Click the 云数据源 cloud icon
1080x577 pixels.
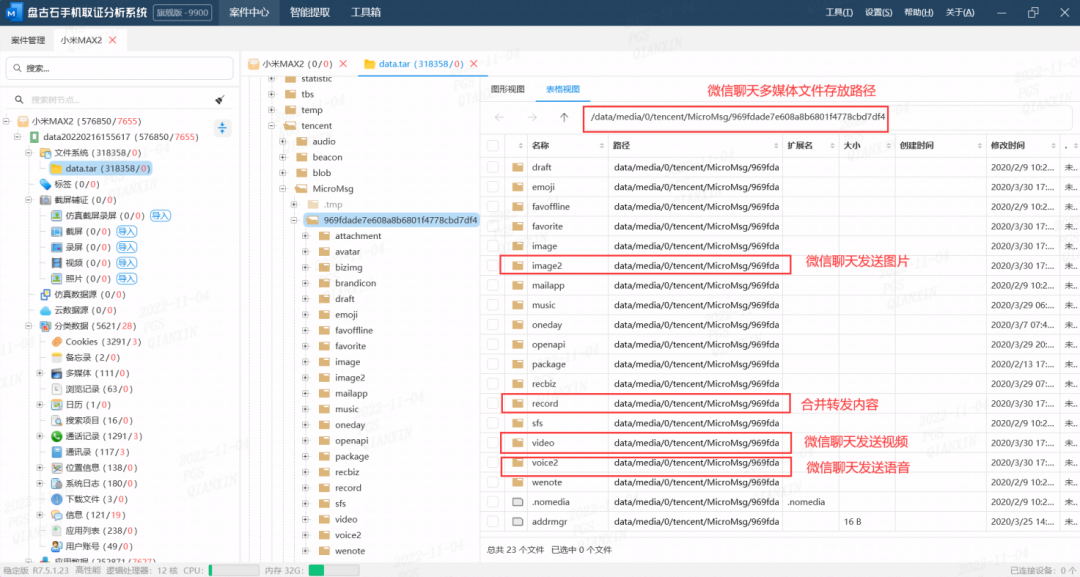[x=45, y=310]
